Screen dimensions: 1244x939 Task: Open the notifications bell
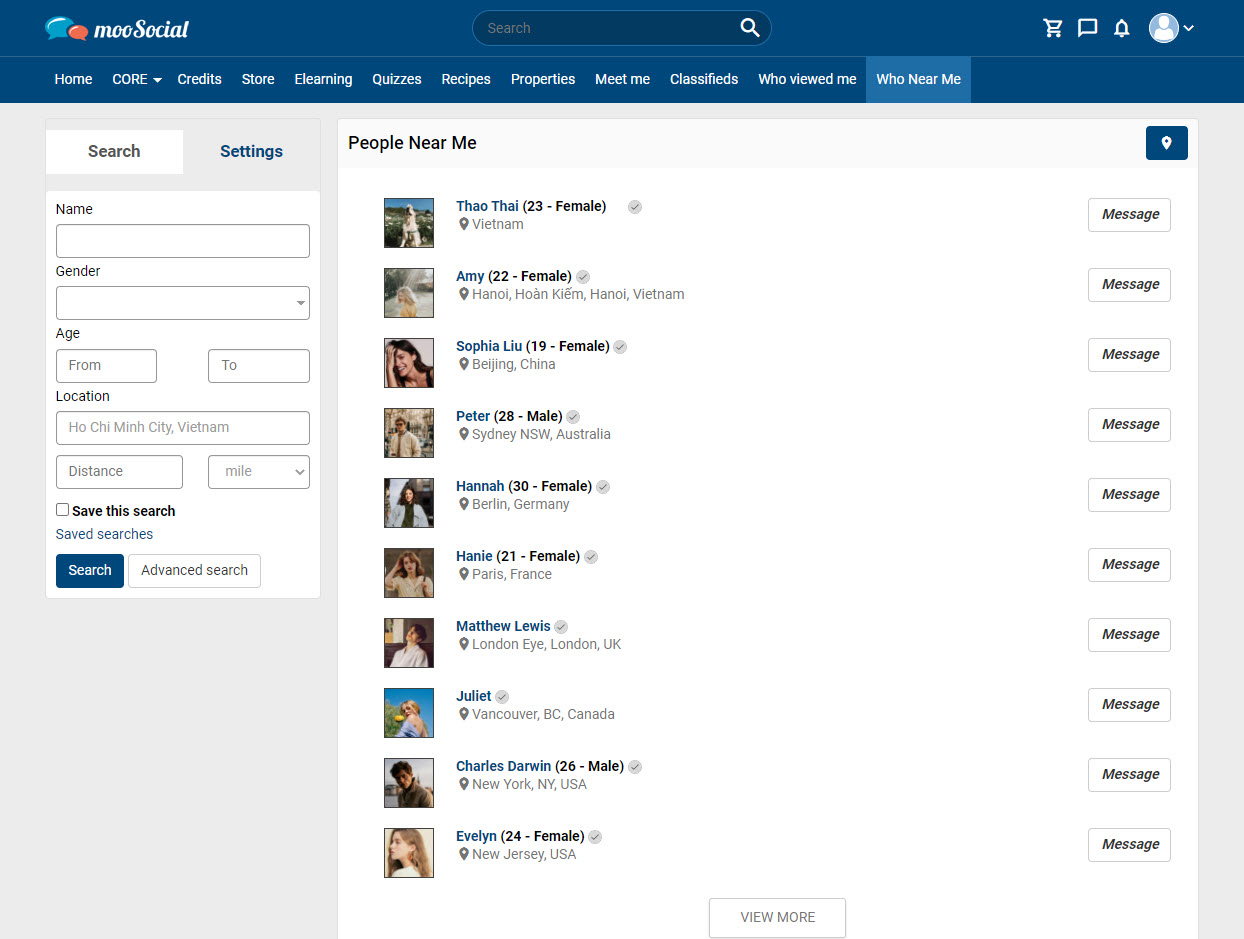[x=1121, y=28]
